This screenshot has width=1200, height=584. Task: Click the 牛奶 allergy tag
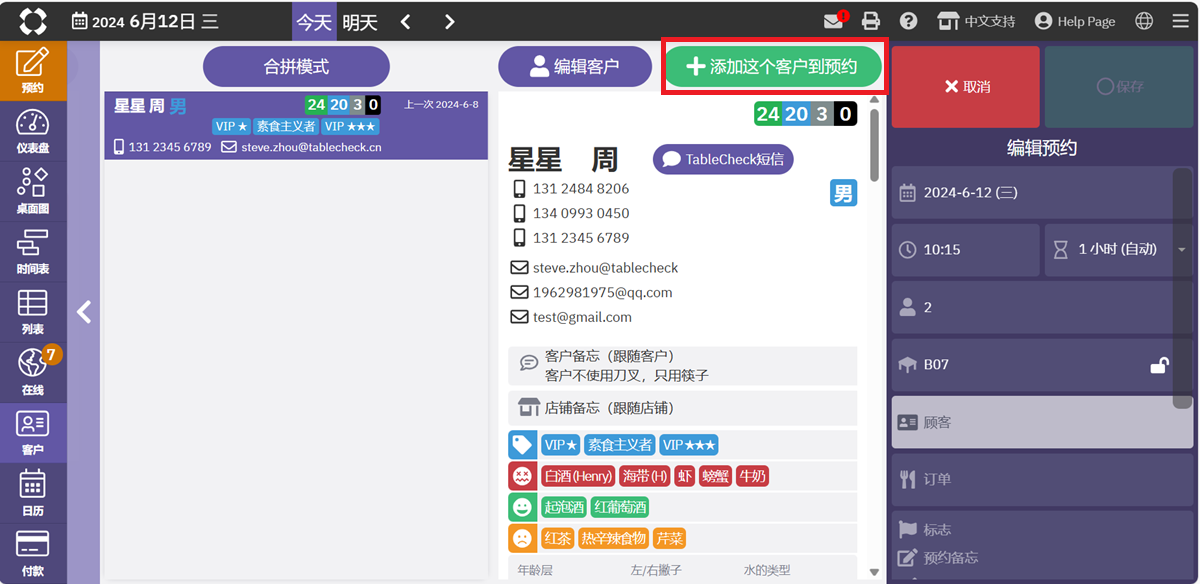point(751,476)
